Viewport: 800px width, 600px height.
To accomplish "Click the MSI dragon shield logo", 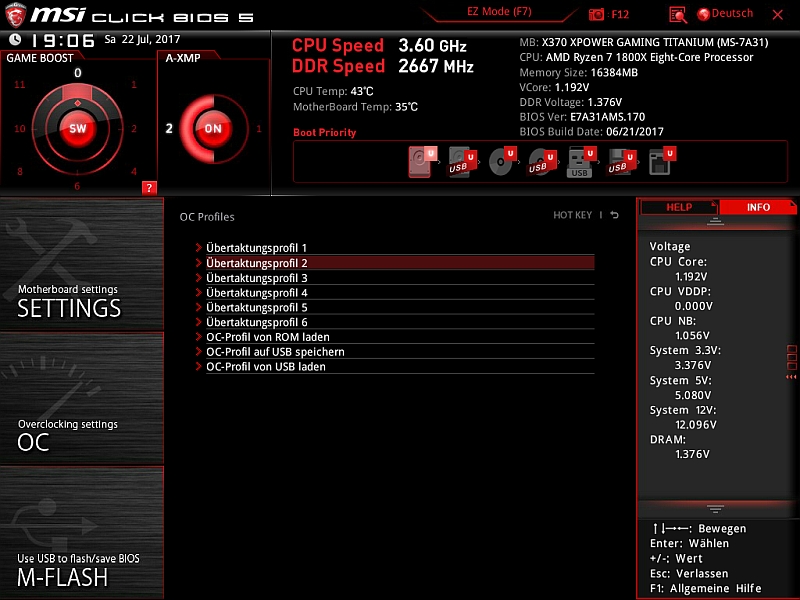I will (15, 15).
